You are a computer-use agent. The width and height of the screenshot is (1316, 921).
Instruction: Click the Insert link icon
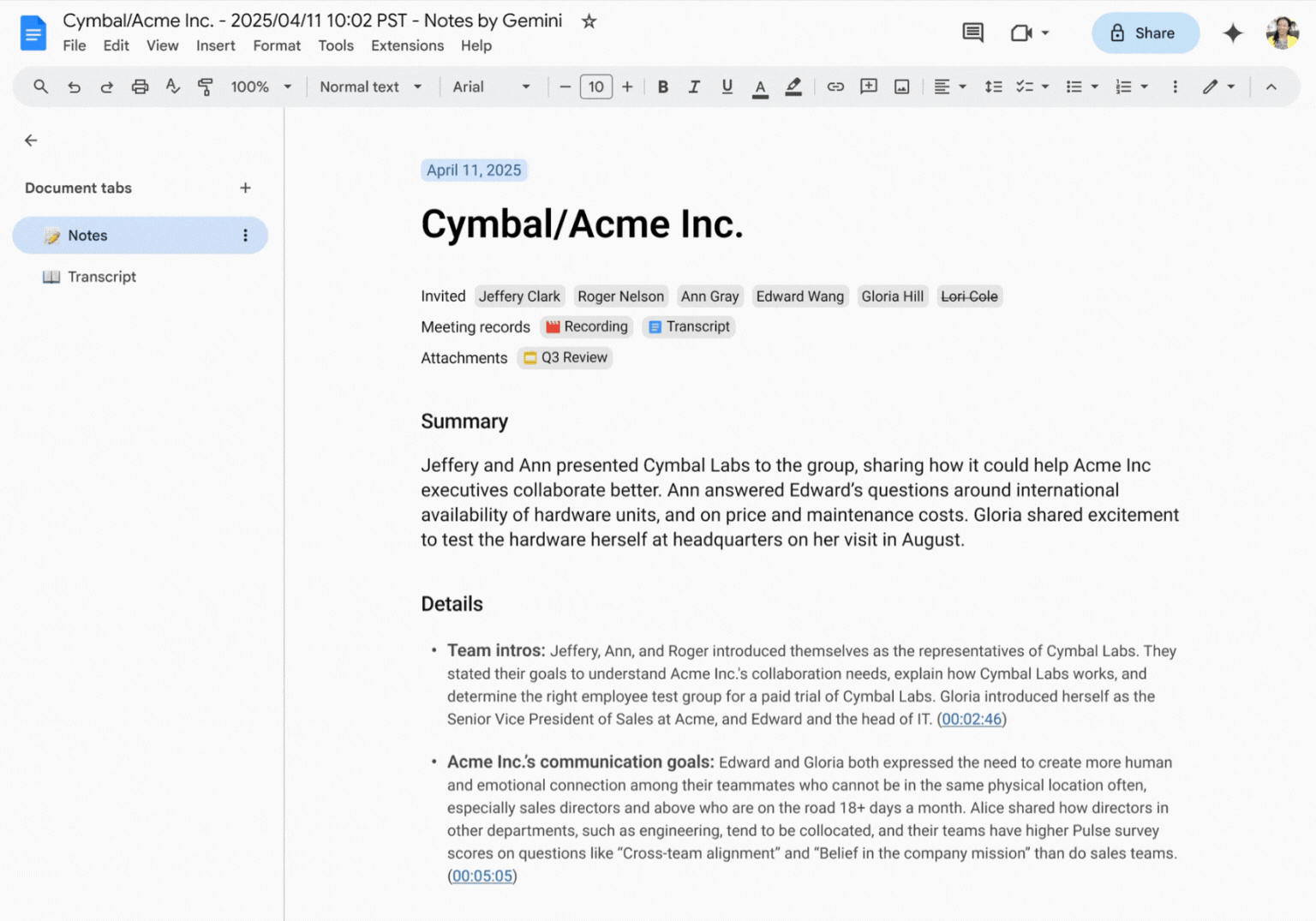tap(835, 87)
